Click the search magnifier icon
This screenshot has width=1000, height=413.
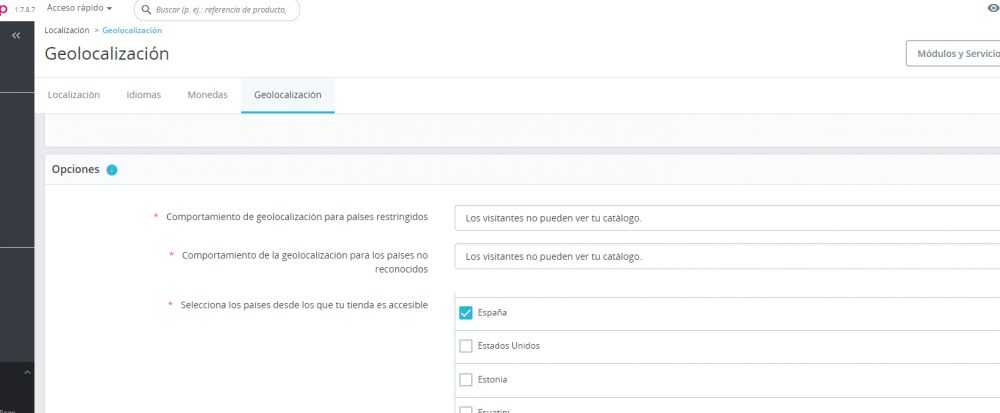pos(147,10)
